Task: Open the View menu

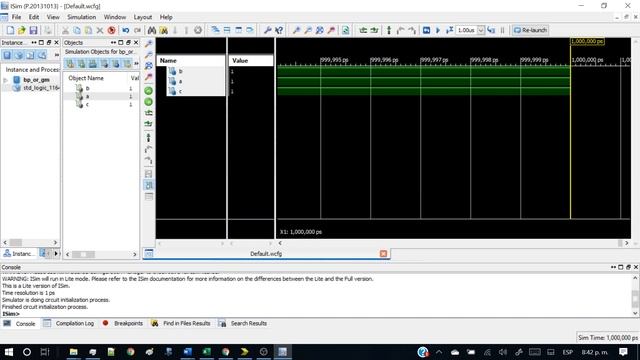Action: (53, 17)
